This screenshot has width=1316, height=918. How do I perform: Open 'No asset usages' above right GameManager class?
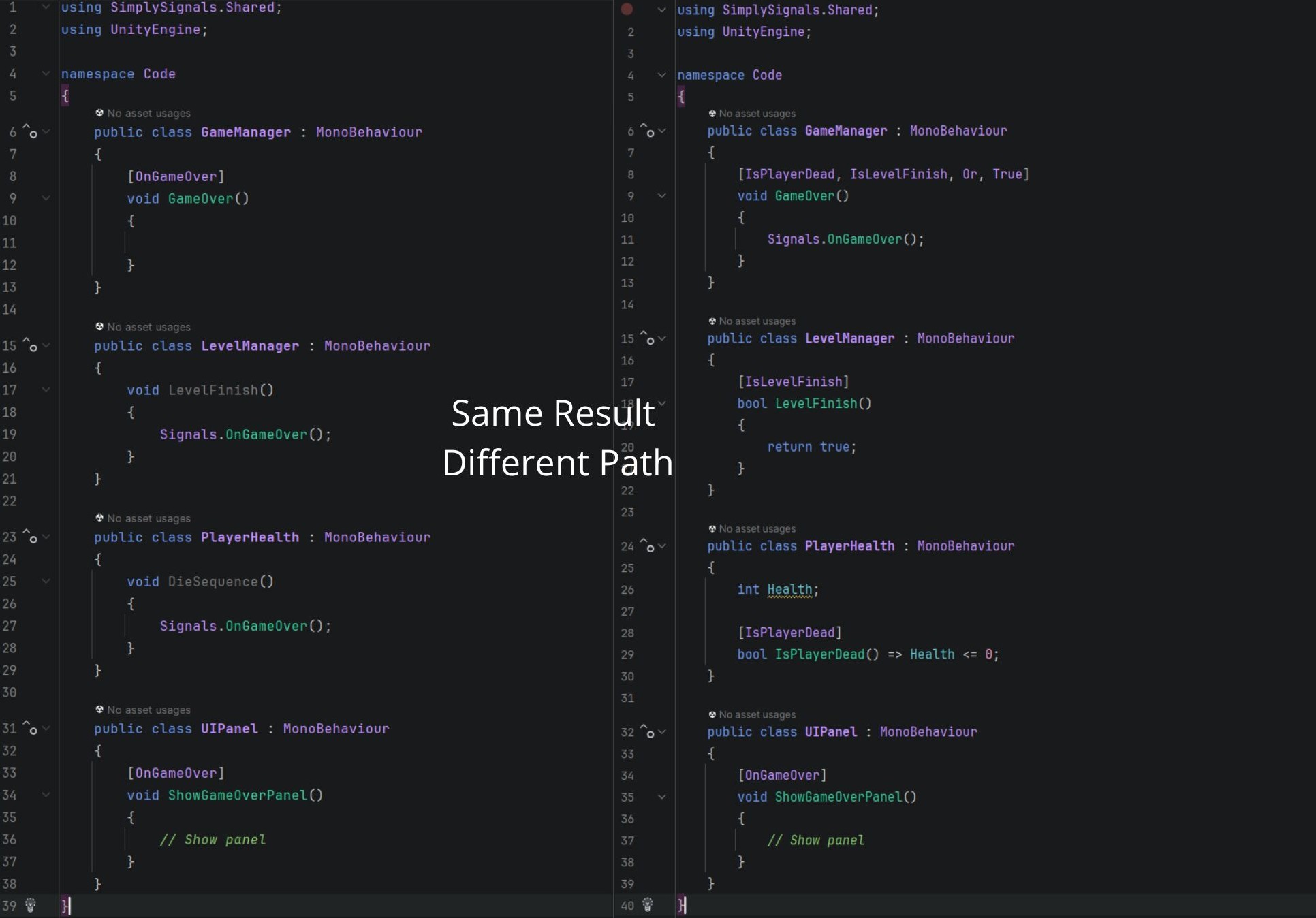[752, 114]
